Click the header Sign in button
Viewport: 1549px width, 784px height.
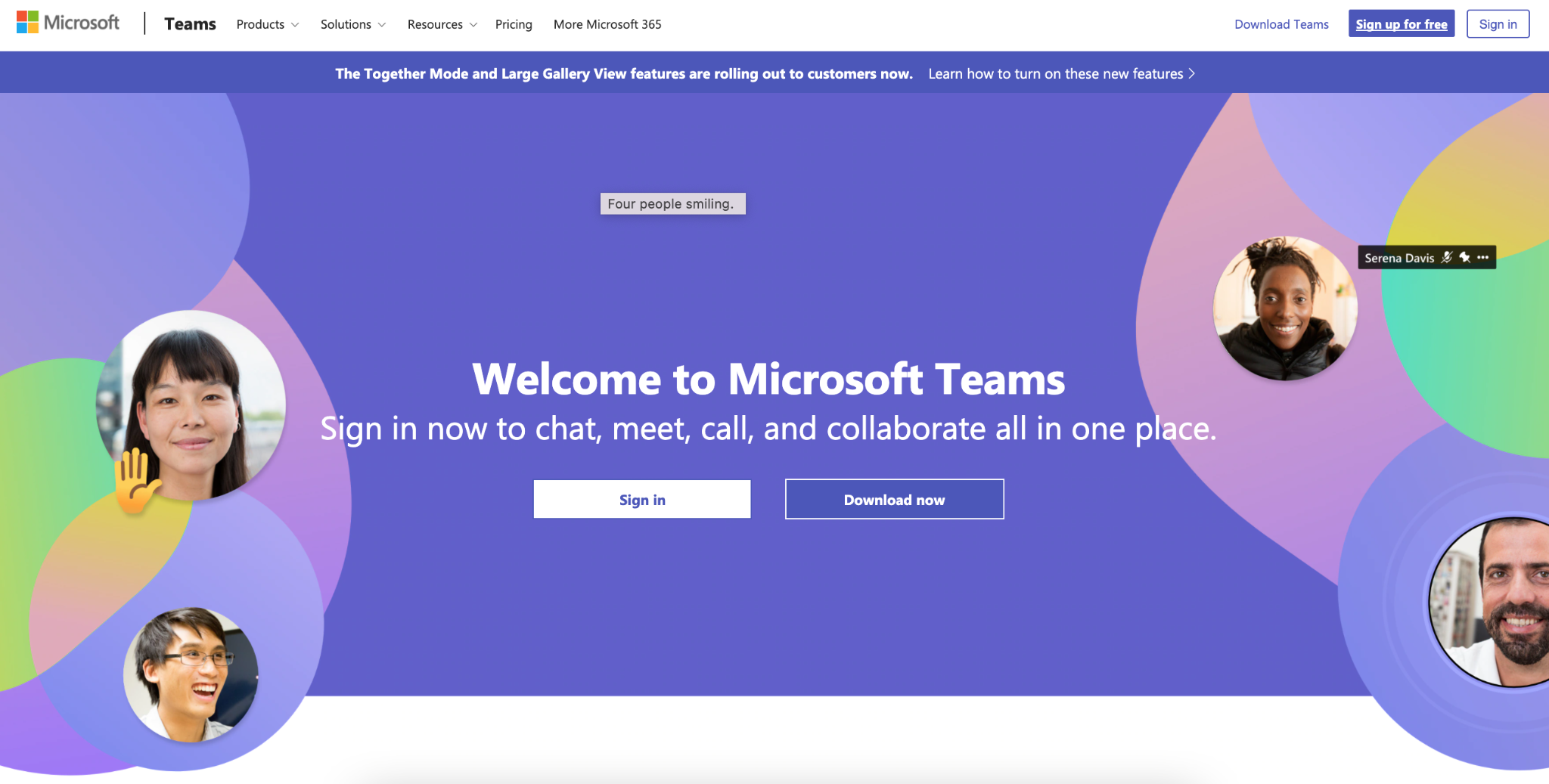pos(1498,24)
